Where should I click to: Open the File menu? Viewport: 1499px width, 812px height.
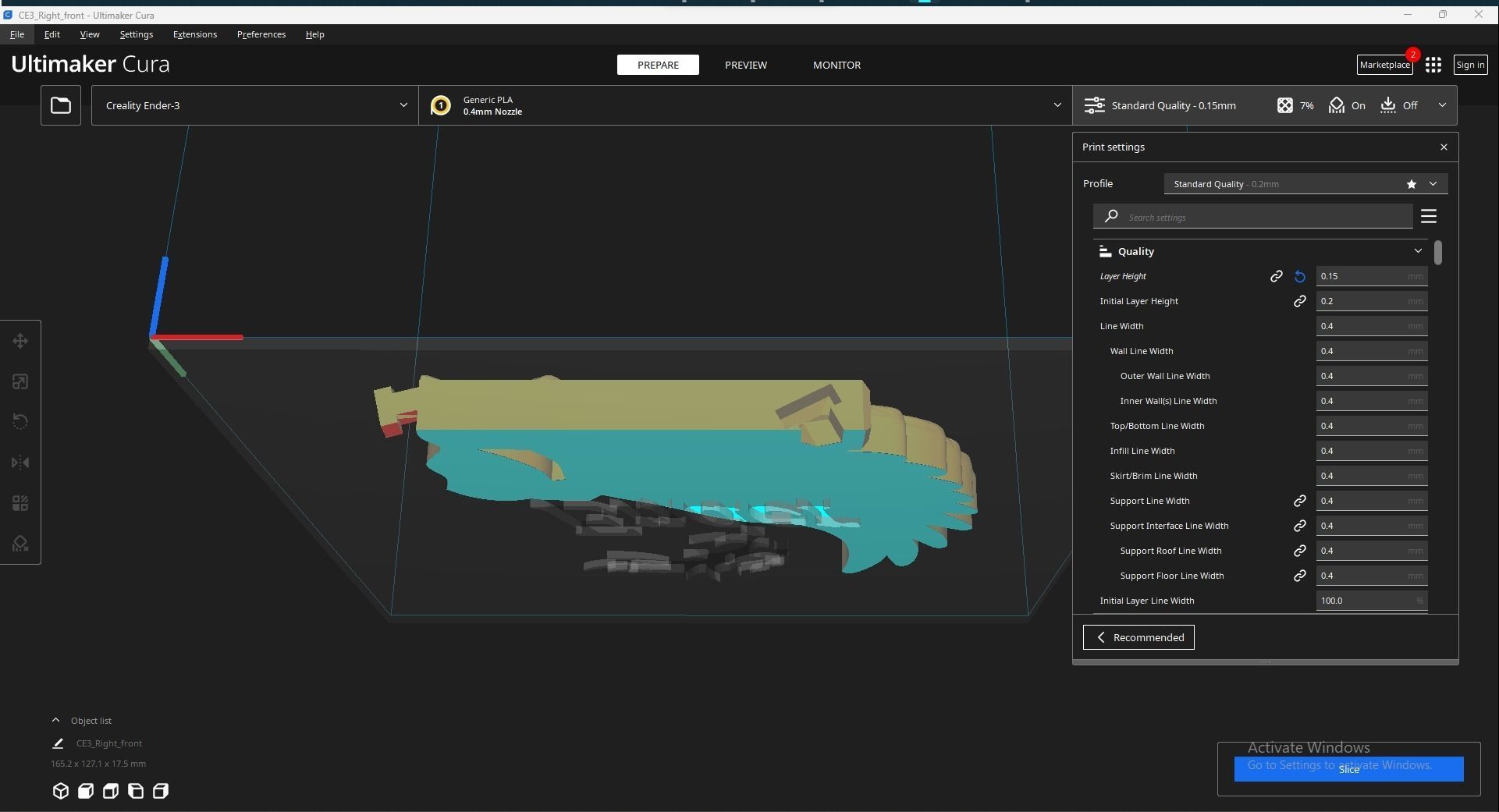point(17,34)
